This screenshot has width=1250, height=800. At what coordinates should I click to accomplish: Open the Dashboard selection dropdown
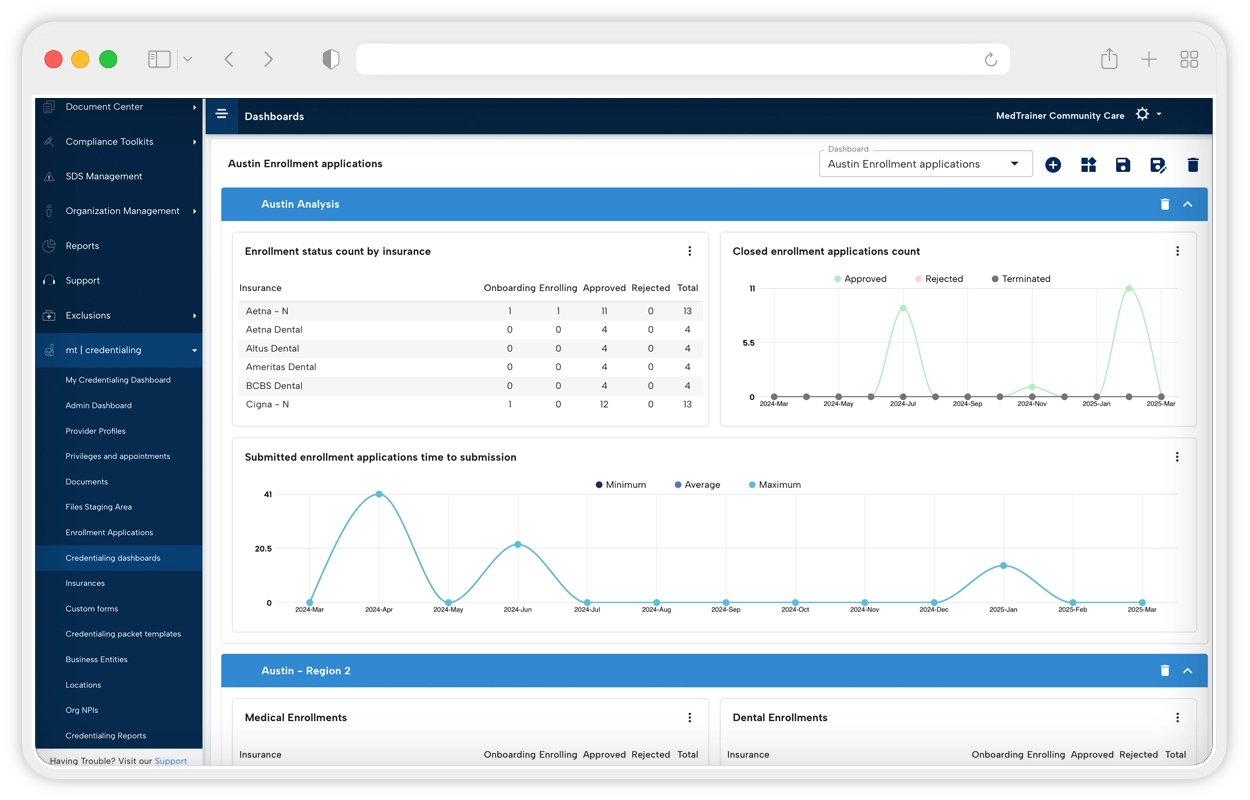pos(925,164)
